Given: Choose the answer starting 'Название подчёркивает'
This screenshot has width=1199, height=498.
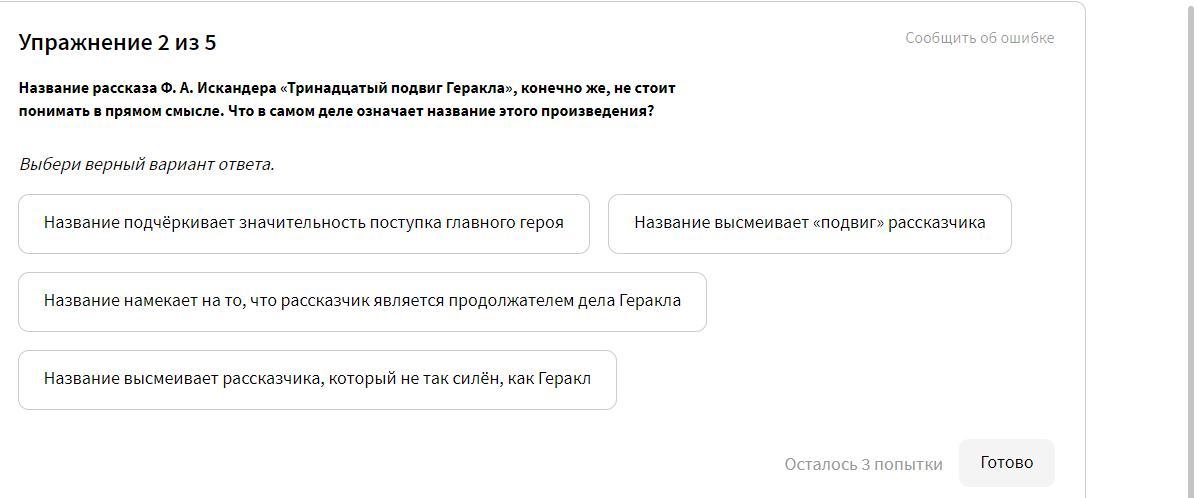Looking at the screenshot, I should [304, 223].
